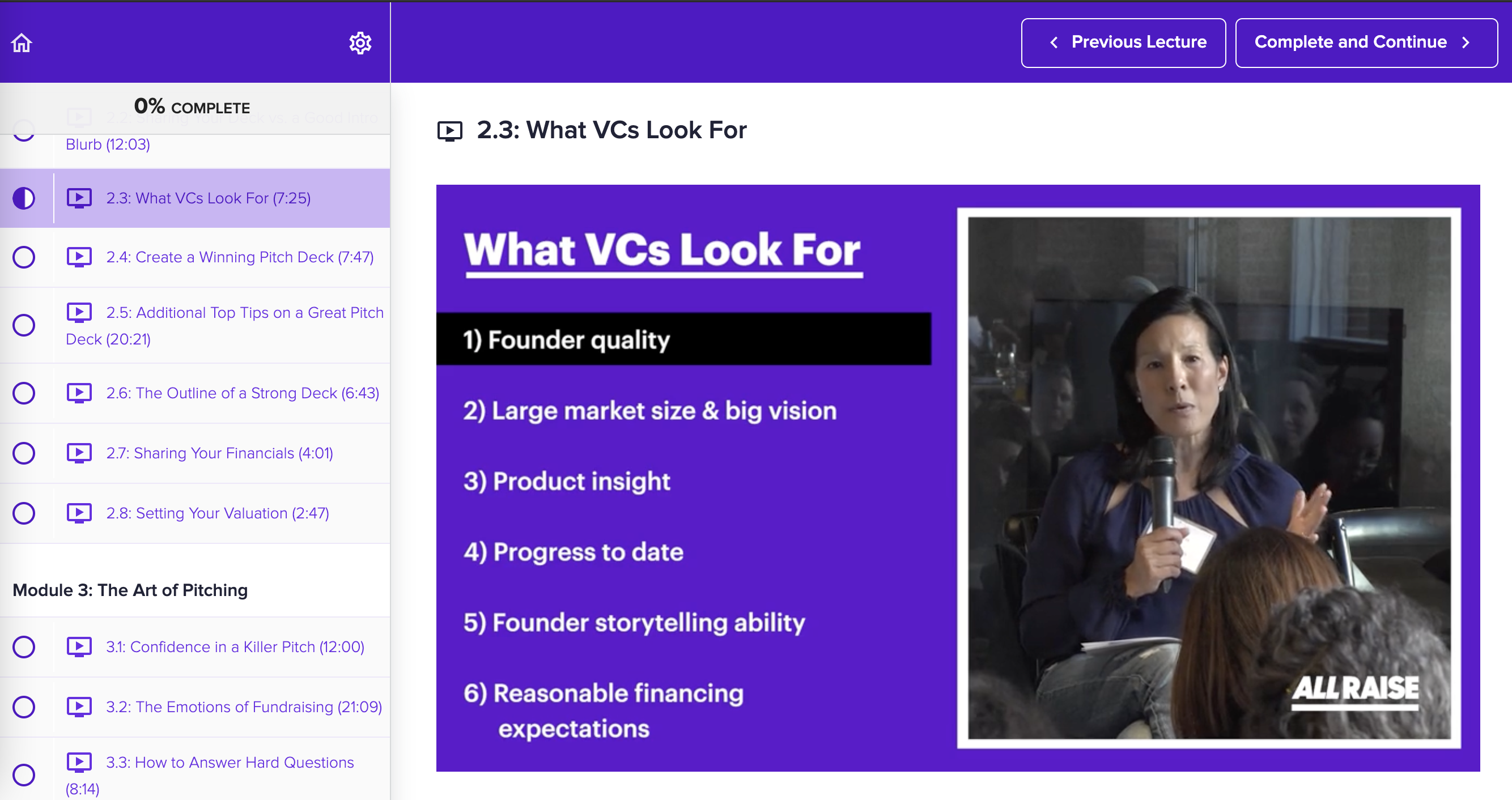Toggle completion circle for lecture 3.1
Viewport: 1512px width, 800px height.
pyautogui.click(x=24, y=647)
